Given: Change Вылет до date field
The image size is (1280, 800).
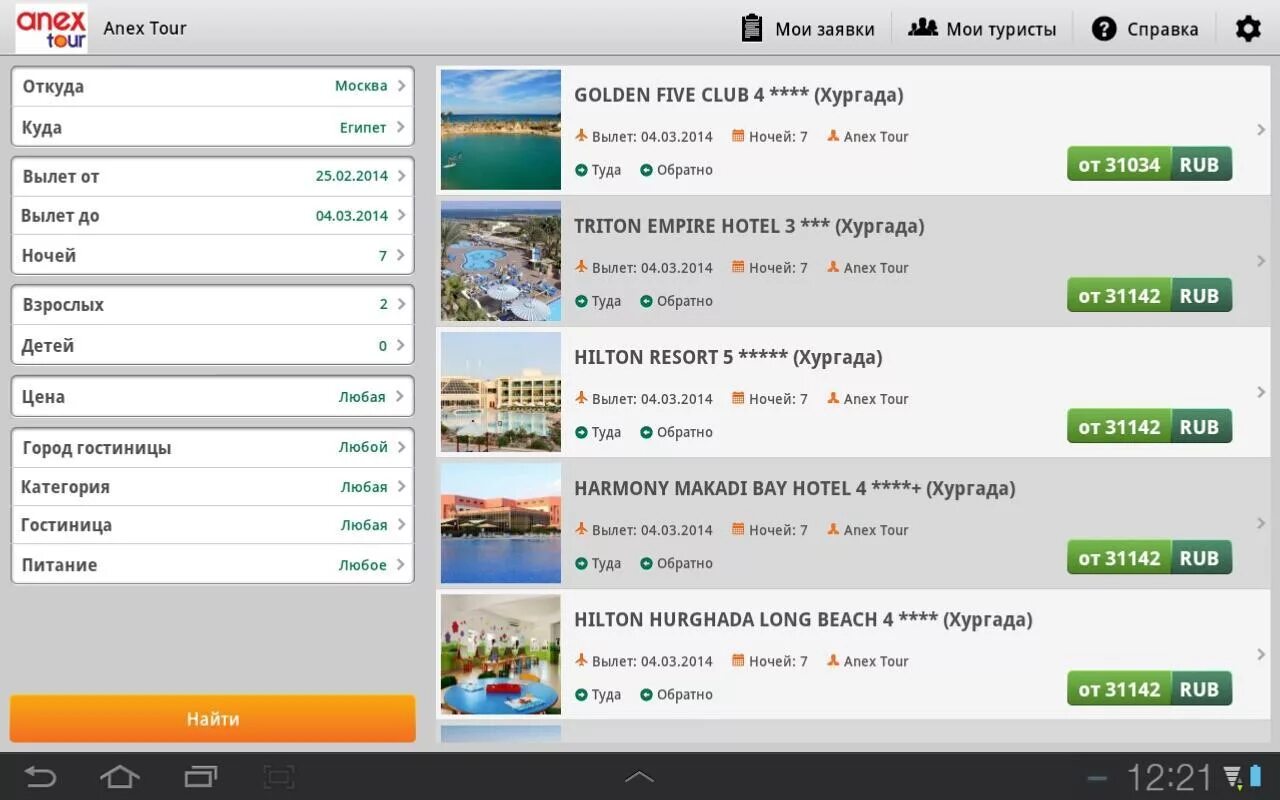Looking at the screenshot, I should click(x=212, y=215).
